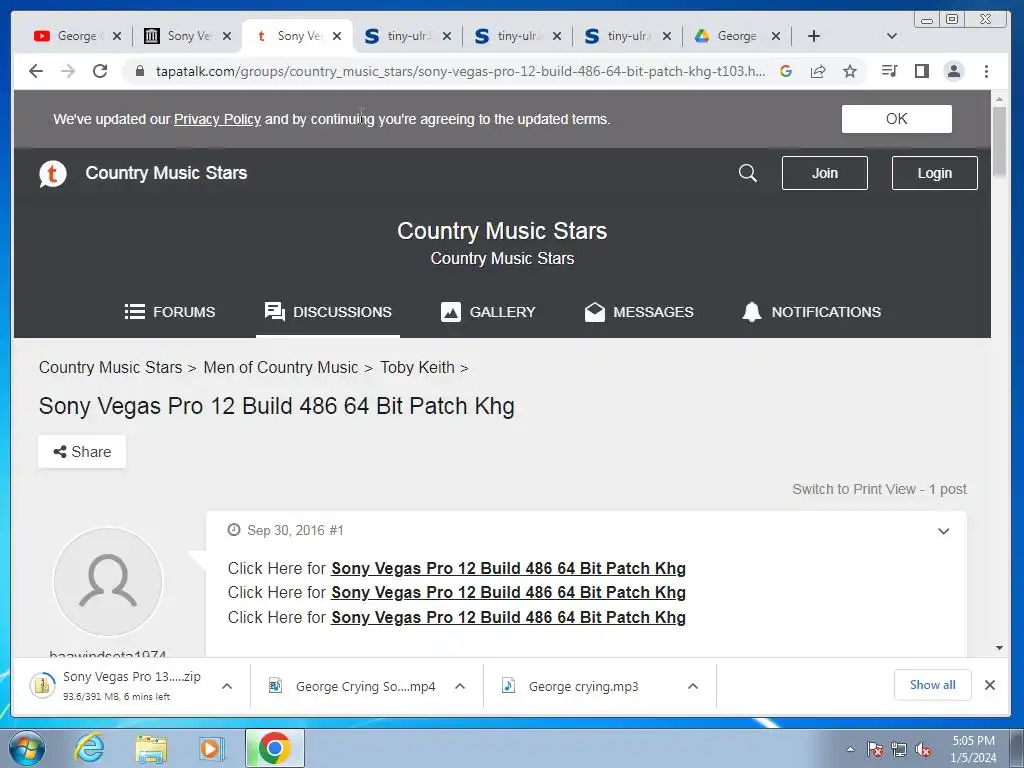Click the Tapatalk logo icon
1024x768 pixels.
click(53, 174)
